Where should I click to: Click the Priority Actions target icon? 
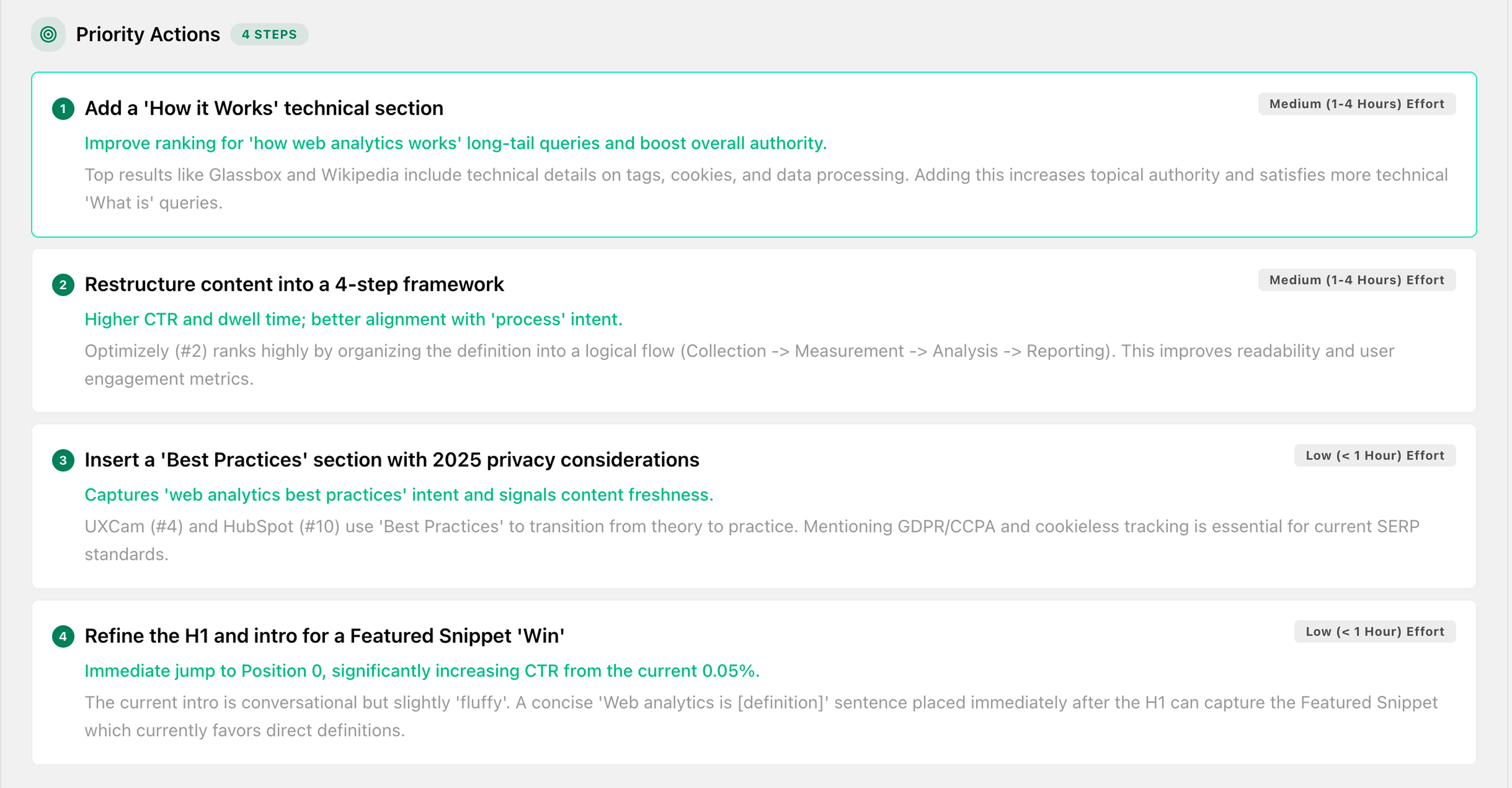click(48, 34)
